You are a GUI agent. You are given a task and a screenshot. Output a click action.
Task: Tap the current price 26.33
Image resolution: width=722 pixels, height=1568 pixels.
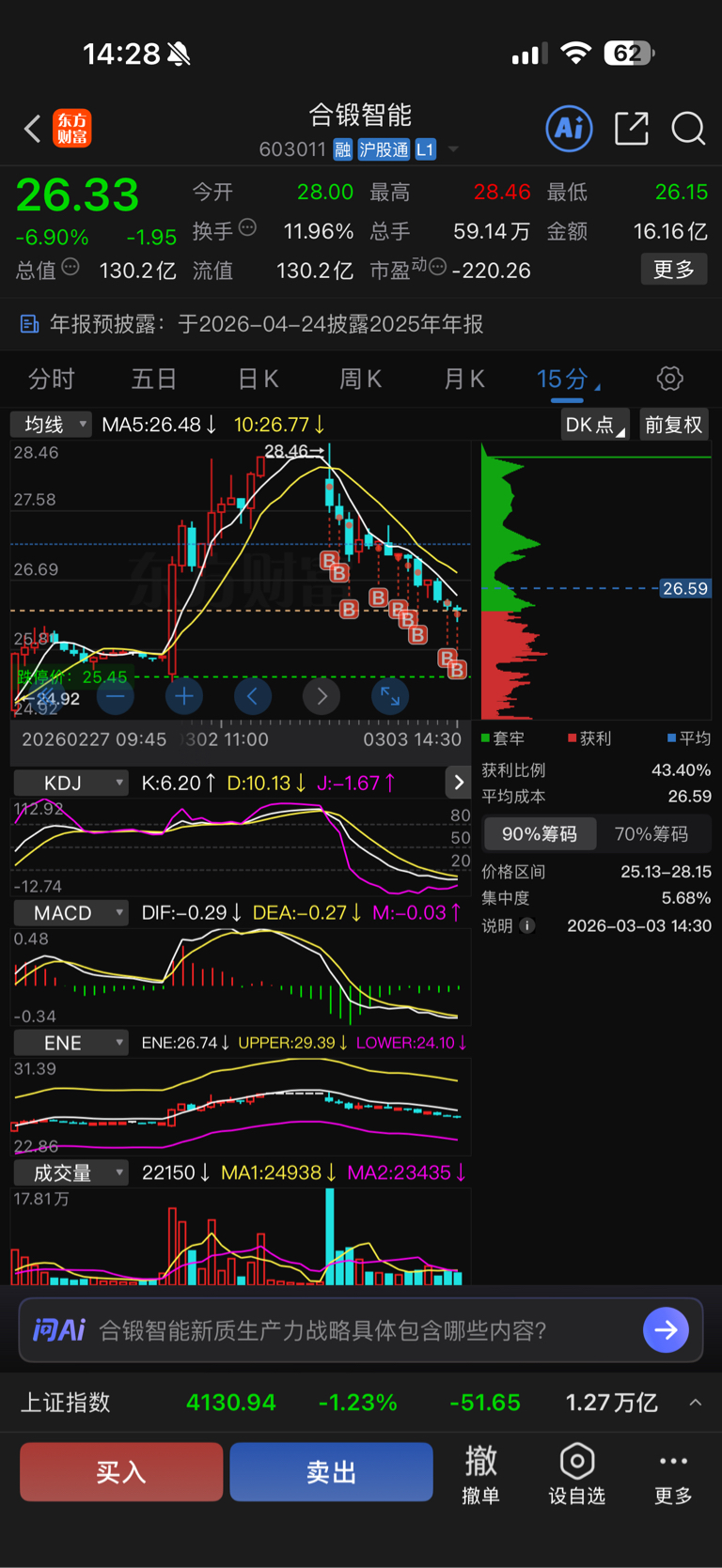coord(77,195)
